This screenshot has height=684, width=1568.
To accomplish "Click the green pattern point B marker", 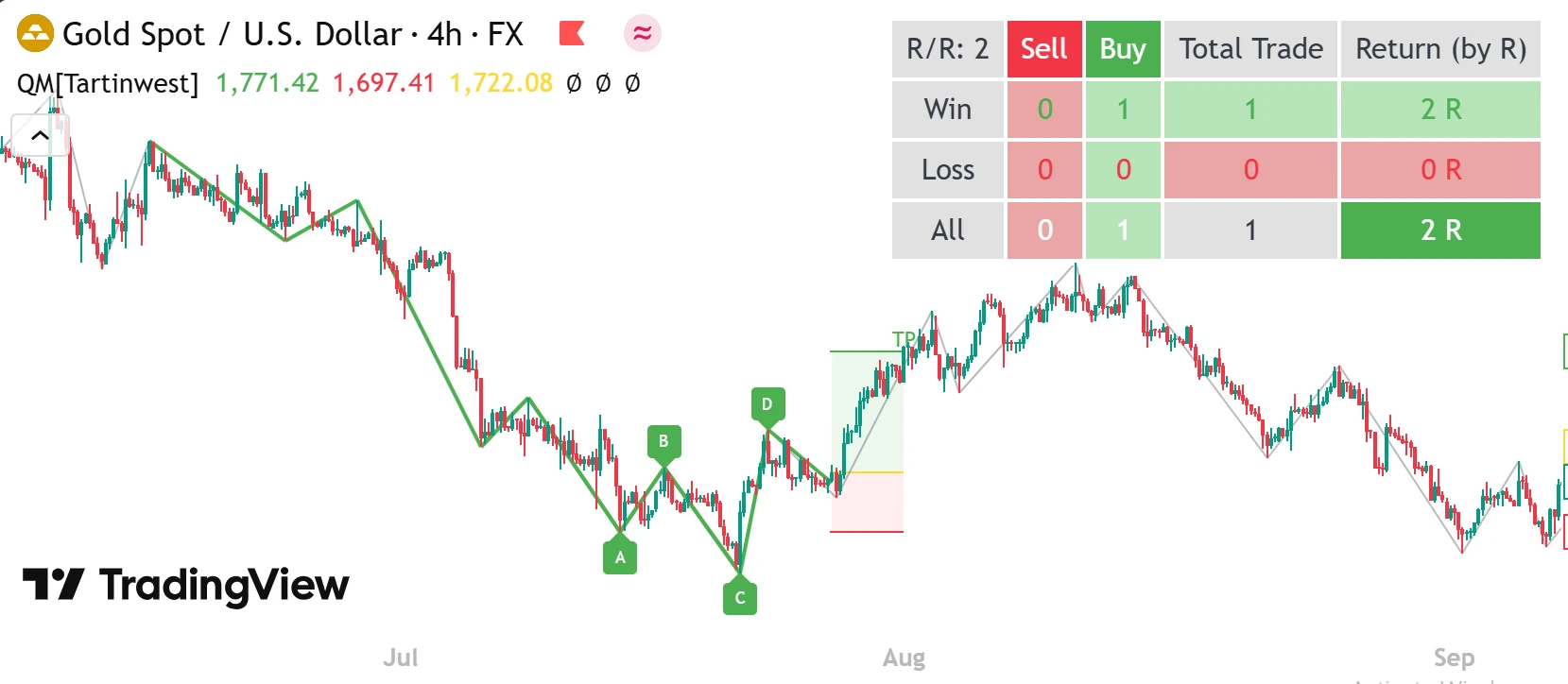I will [x=663, y=441].
